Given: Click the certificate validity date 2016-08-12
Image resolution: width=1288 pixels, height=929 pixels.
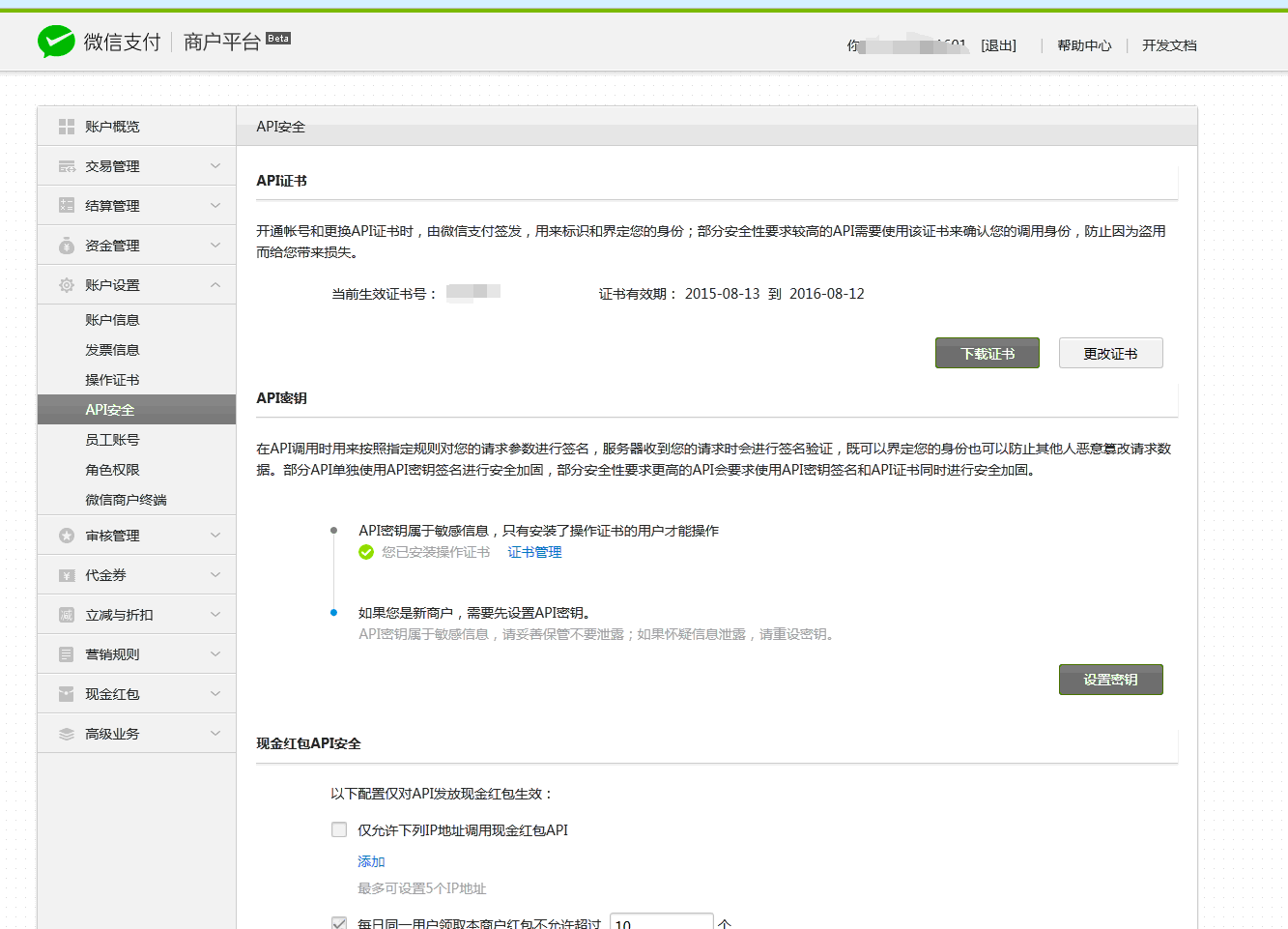Looking at the screenshot, I should click(x=827, y=294).
